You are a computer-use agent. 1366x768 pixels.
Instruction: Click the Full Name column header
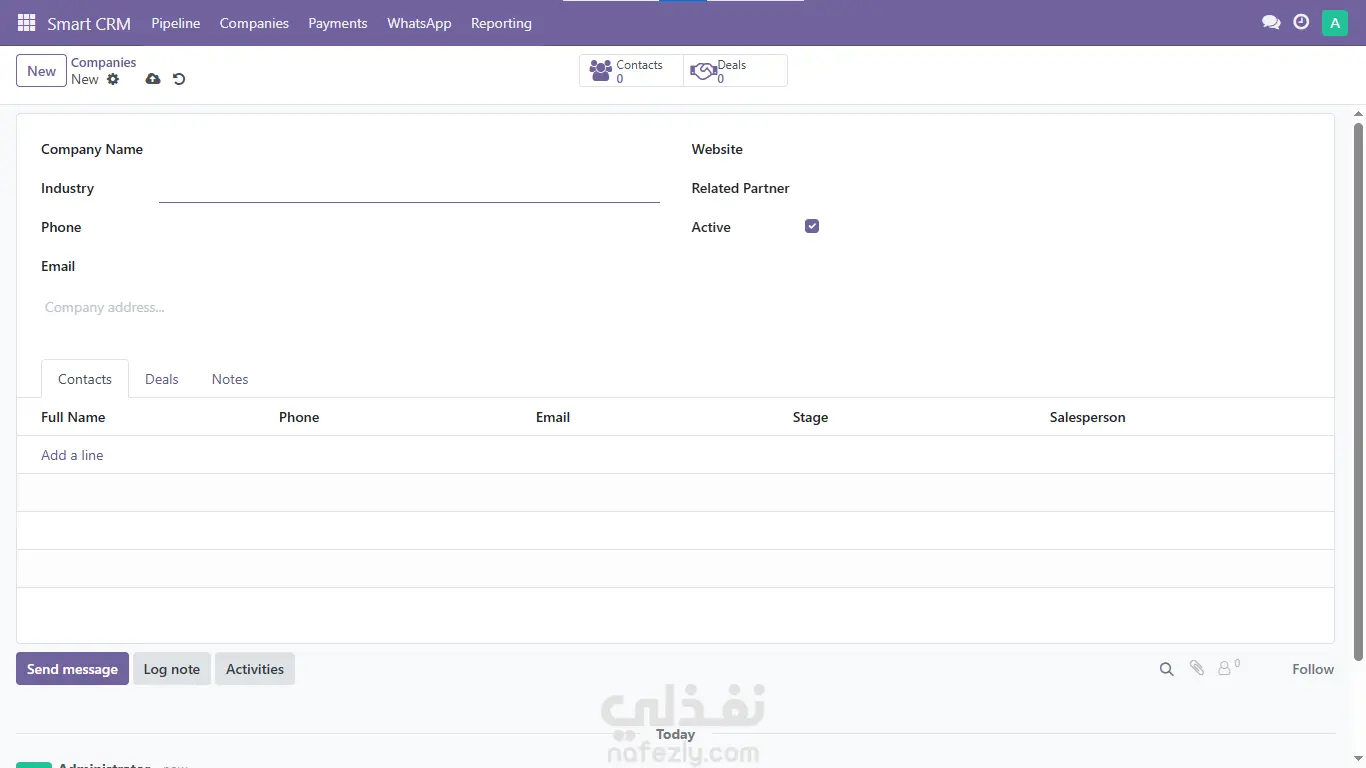coord(73,417)
